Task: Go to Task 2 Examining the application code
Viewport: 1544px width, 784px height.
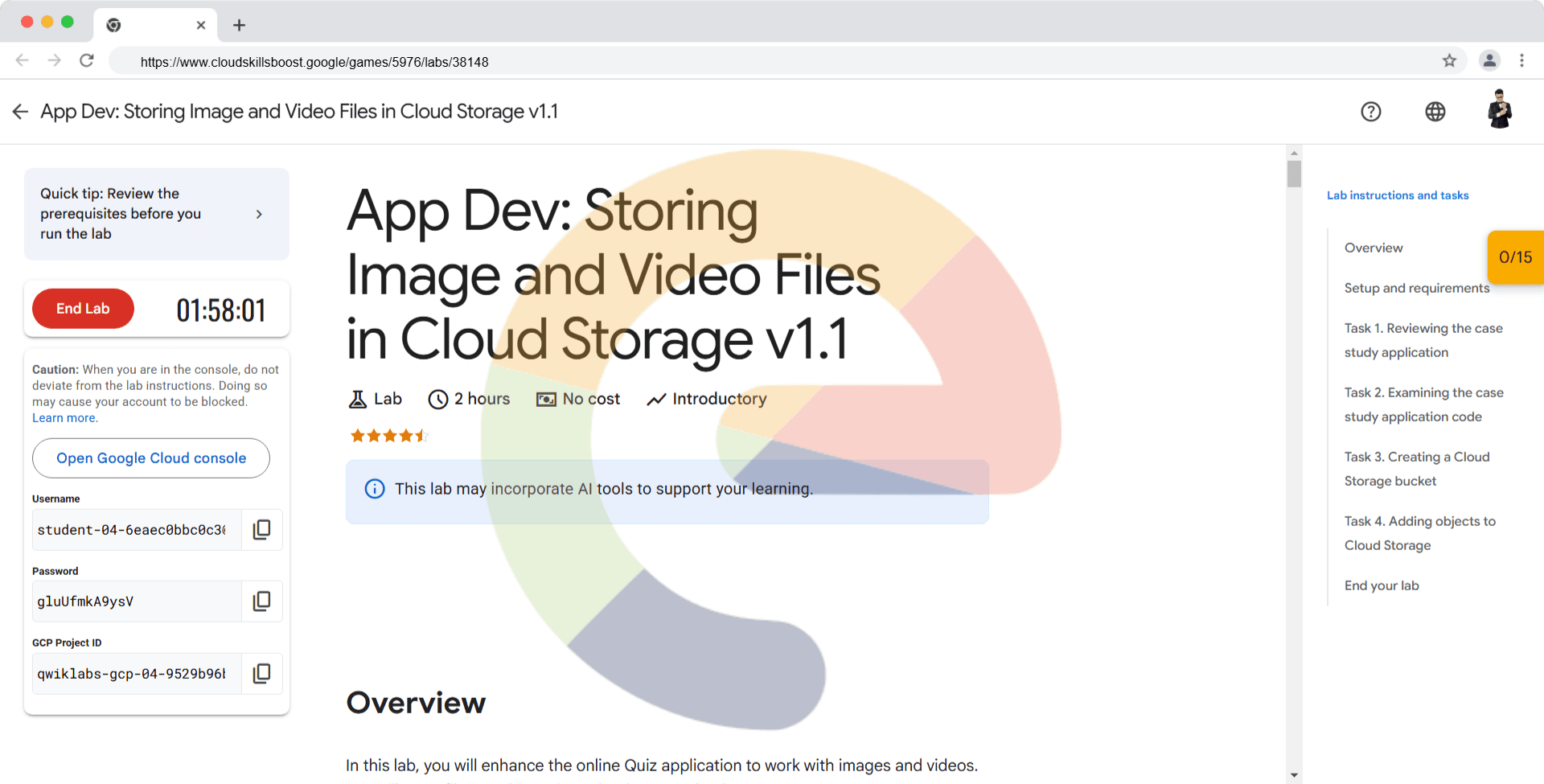Action: coord(1424,404)
